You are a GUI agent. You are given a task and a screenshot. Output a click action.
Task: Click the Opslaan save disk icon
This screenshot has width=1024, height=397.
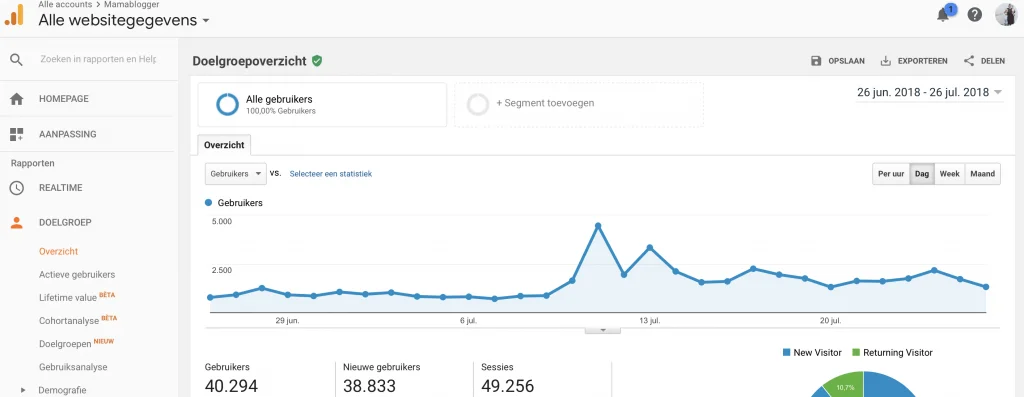coord(816,61)
